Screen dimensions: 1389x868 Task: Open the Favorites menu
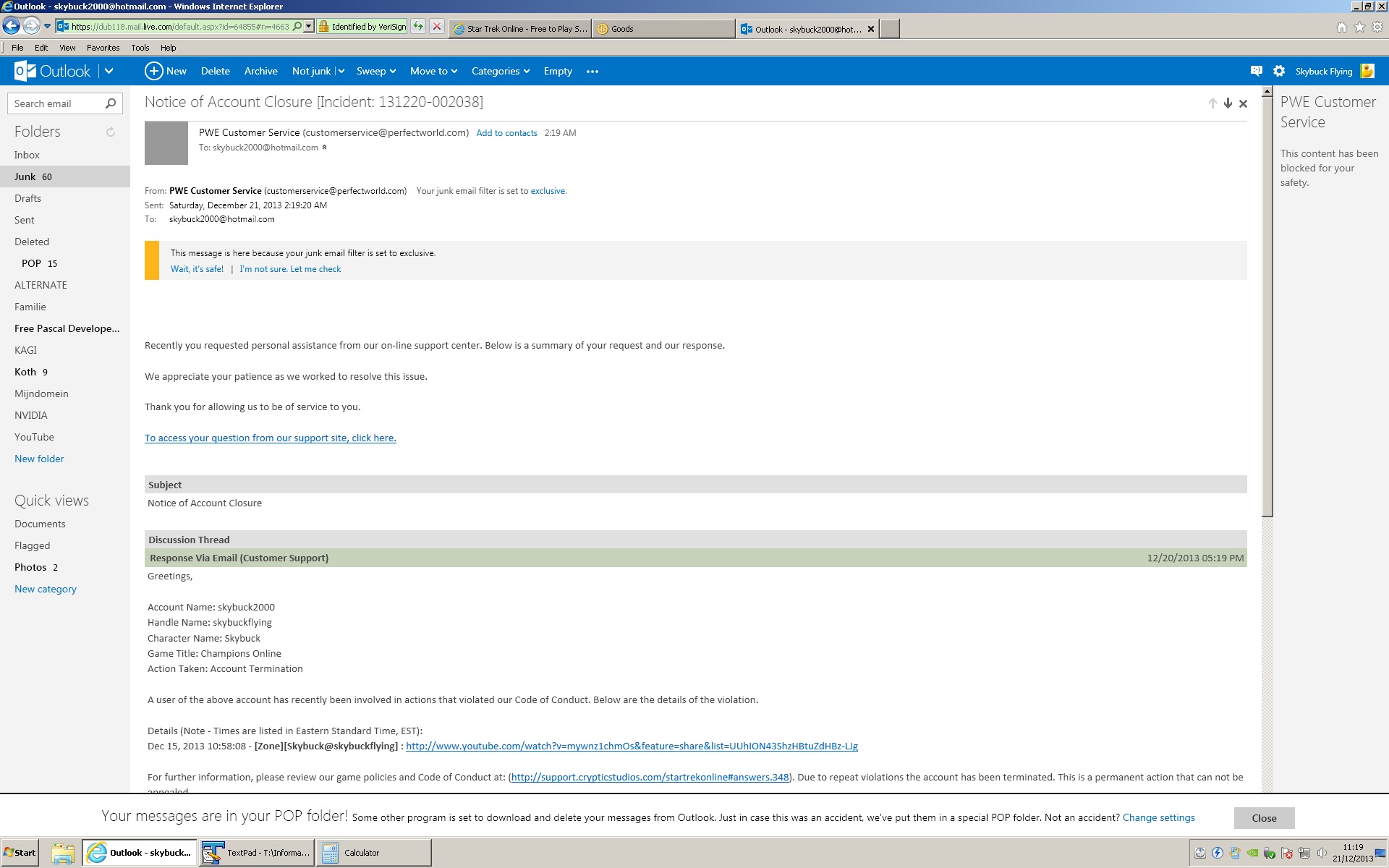[x=103, y=48]
